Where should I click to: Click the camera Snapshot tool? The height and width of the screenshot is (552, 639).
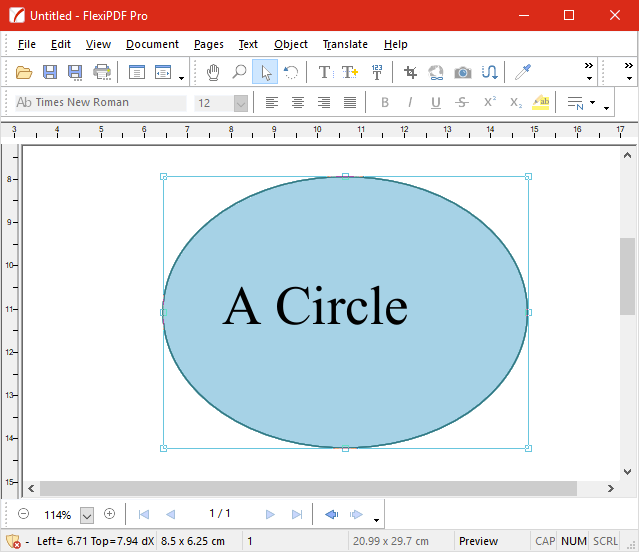coord(462,72)
